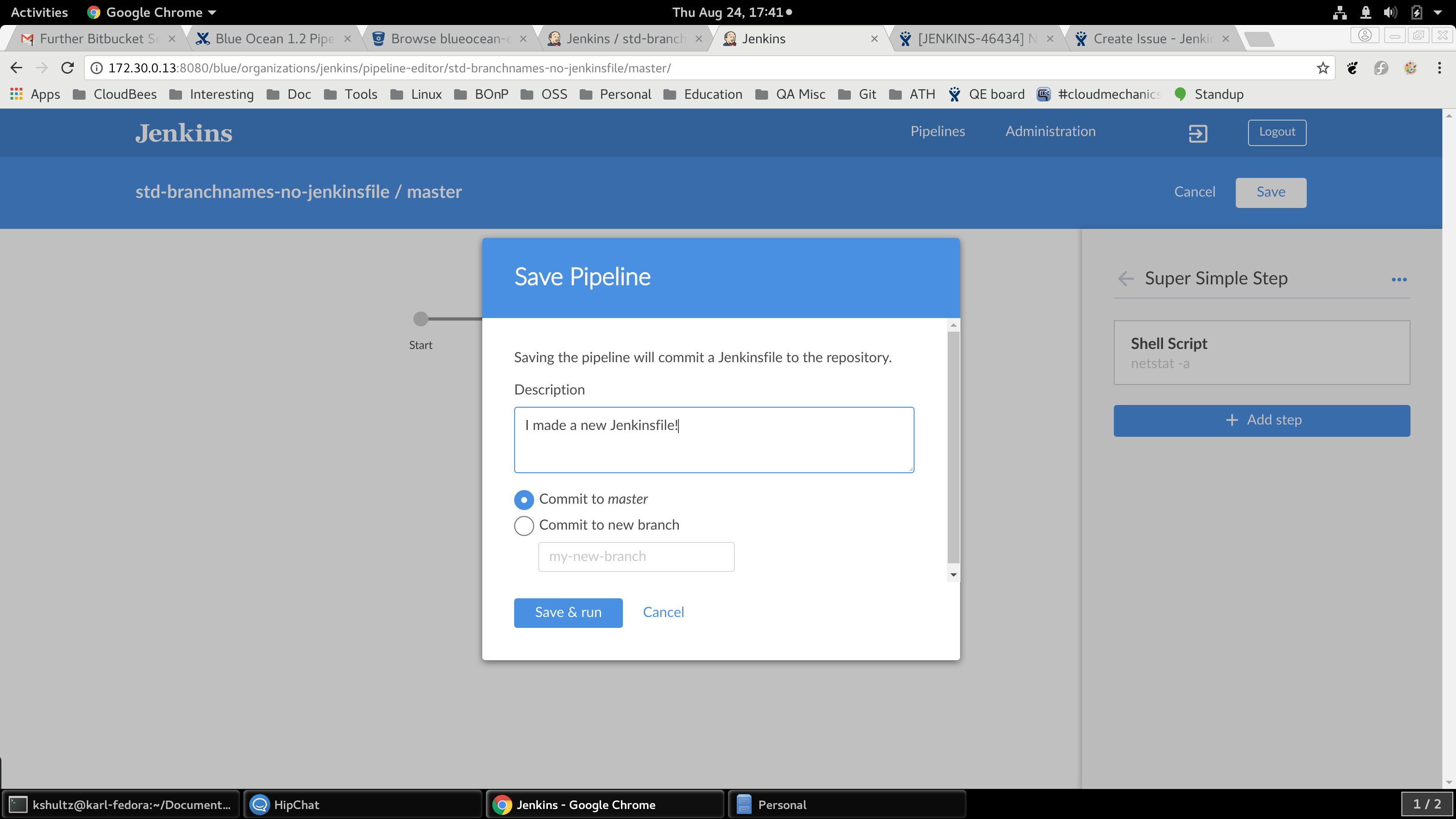Click Cancel link in Save Pipeline dialog
The width and height of the screenshot is (1456, 819).
[663, 612]
